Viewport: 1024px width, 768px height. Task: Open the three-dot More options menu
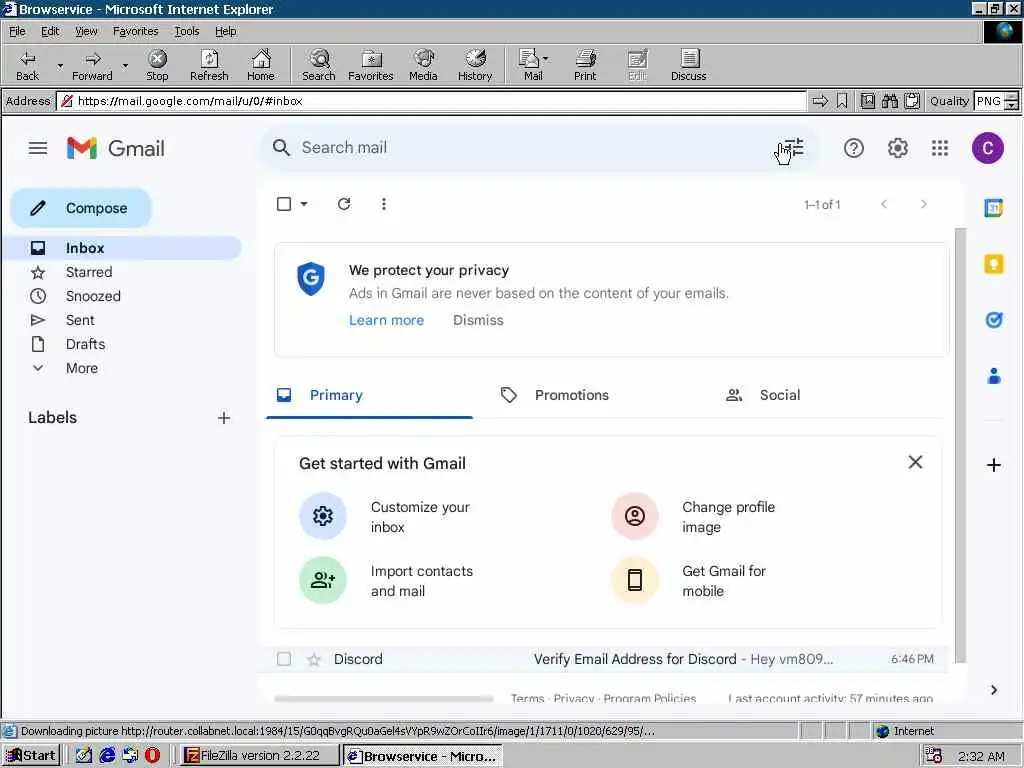(384, 204)
